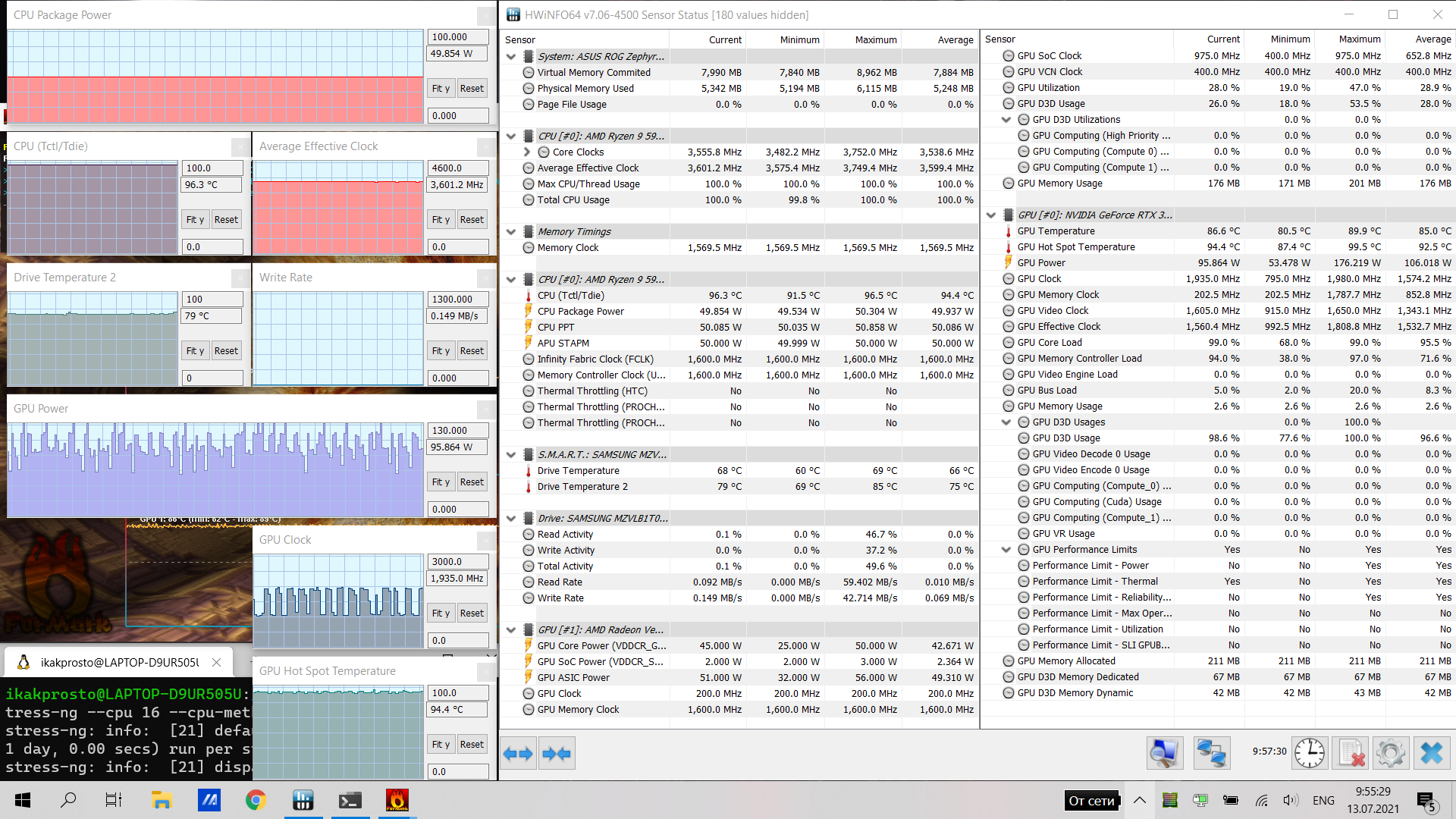Click left pane Current column header
Screen dimensions: 1456x819
[708, 40]
